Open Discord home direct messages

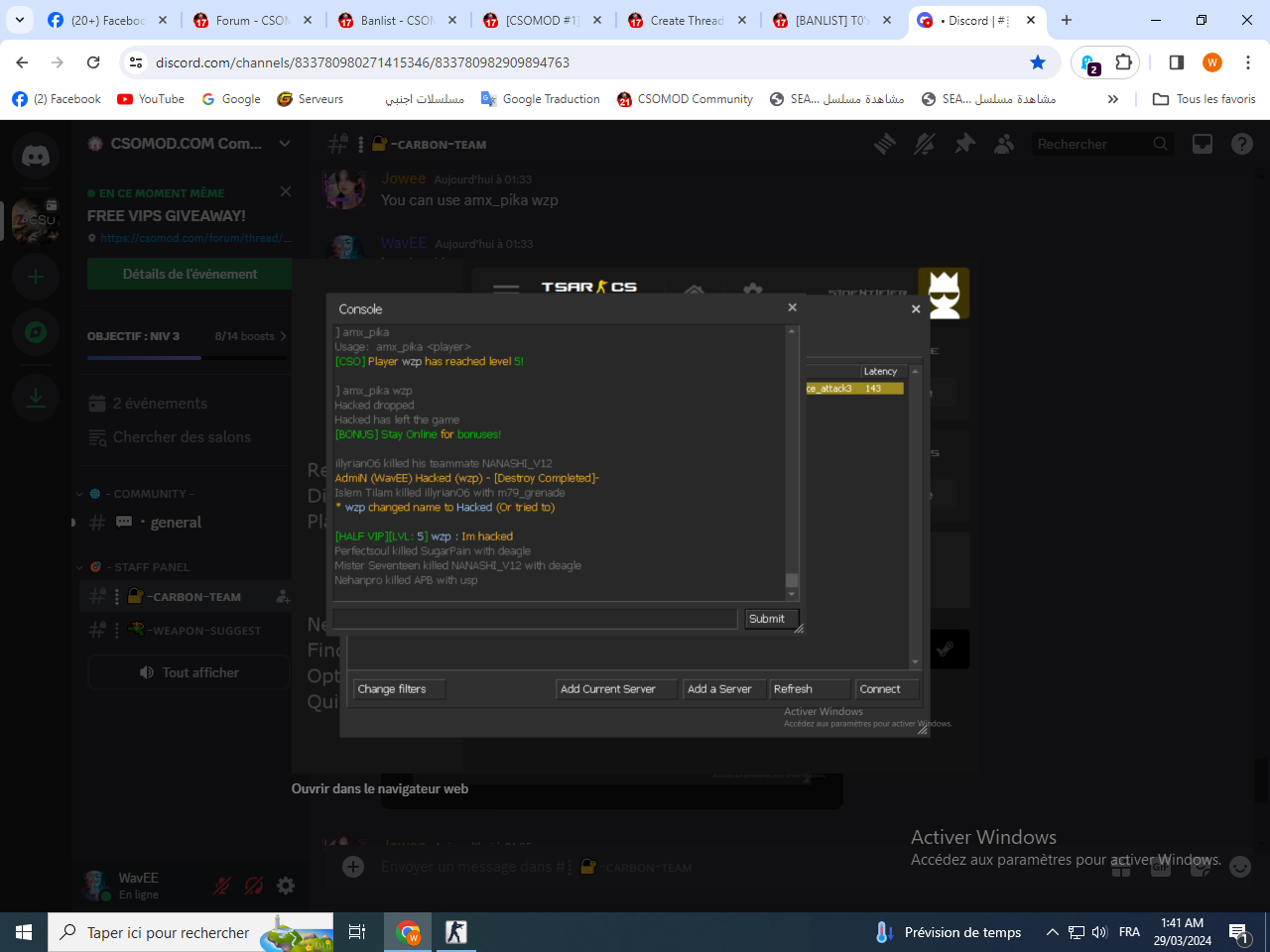[36, 157]
